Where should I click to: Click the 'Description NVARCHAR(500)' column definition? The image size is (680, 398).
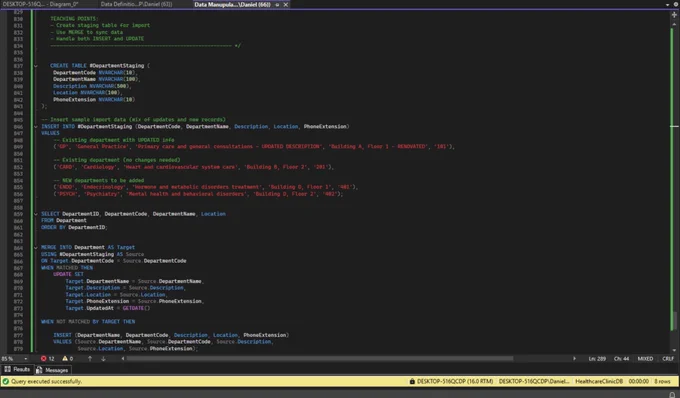[92, 86]
